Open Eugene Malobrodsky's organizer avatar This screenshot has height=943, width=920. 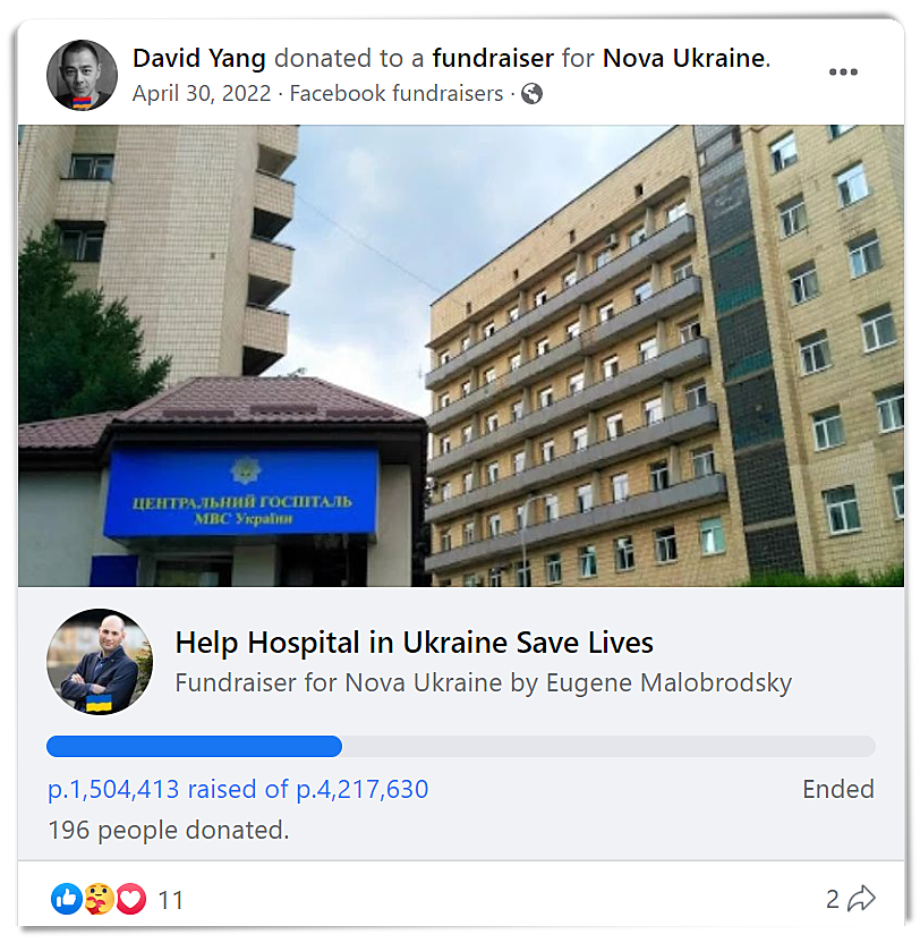(x=99, y=662)
